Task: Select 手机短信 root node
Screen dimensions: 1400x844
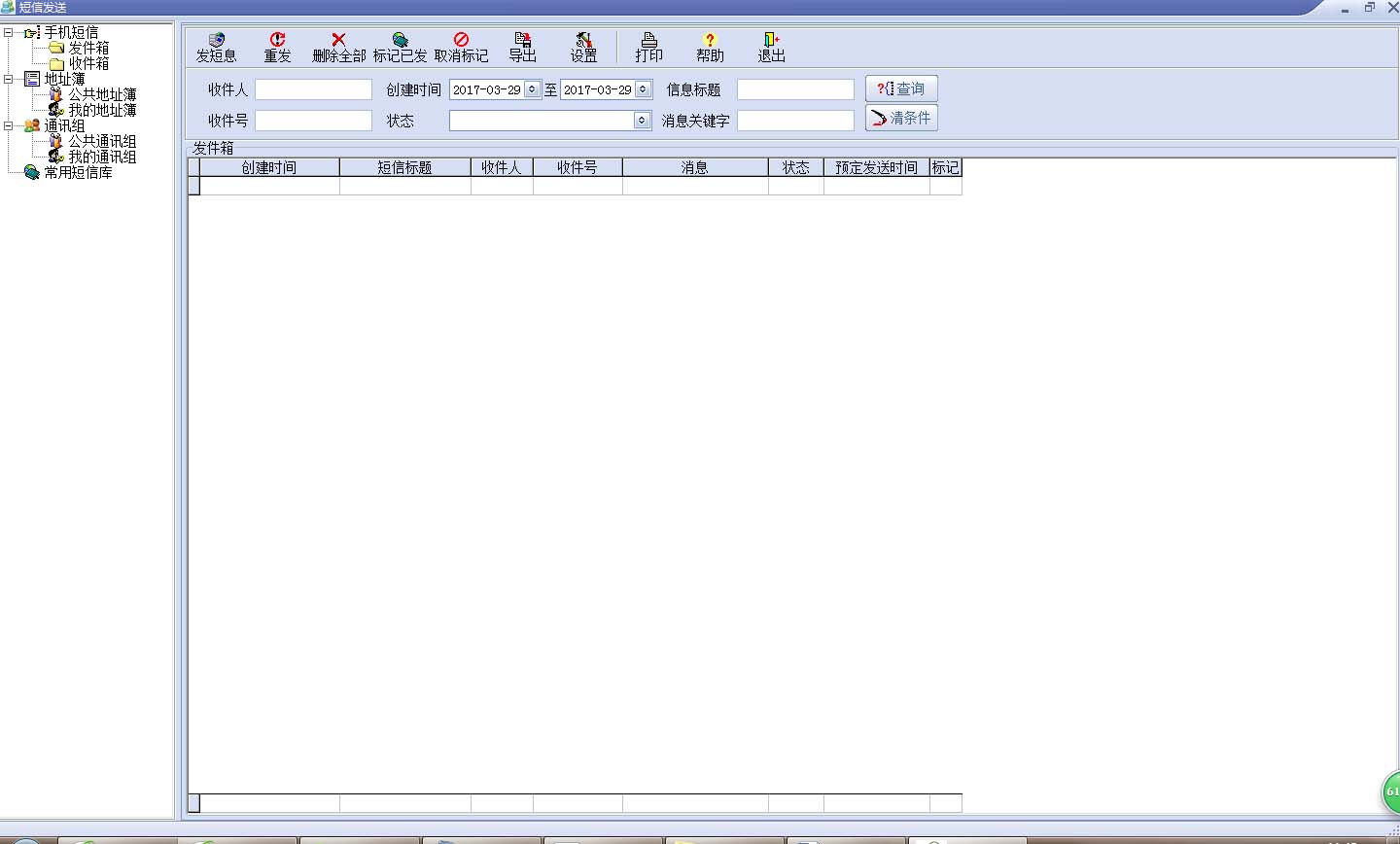Action: point(71,32)
